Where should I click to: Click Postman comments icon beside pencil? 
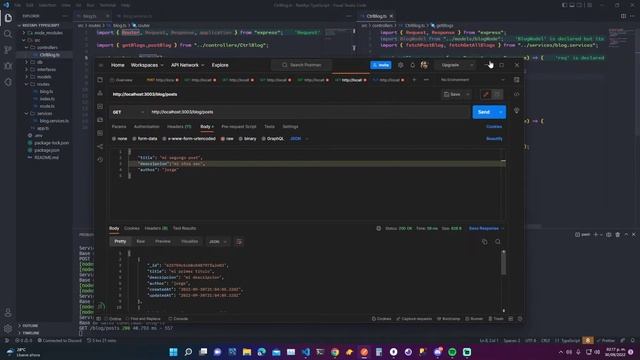pyautogui.click(x=497, y=94)
